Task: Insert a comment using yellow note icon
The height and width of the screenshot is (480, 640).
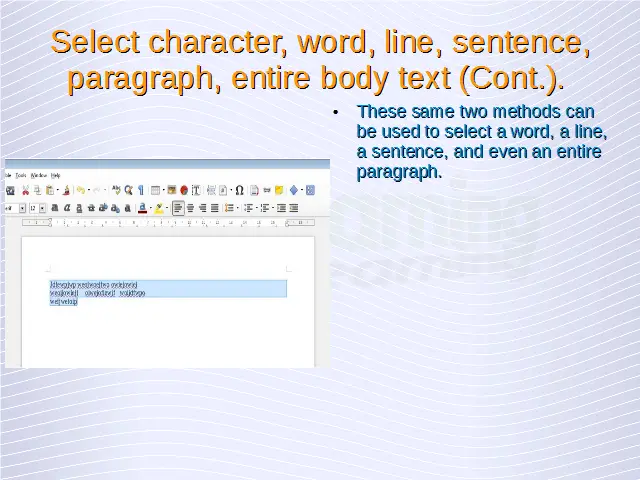Action: coord(280,189)
